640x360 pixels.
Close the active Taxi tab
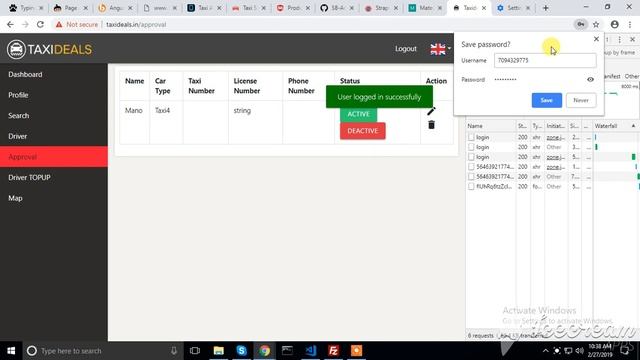pyautogui.click(x=484, y=8)
